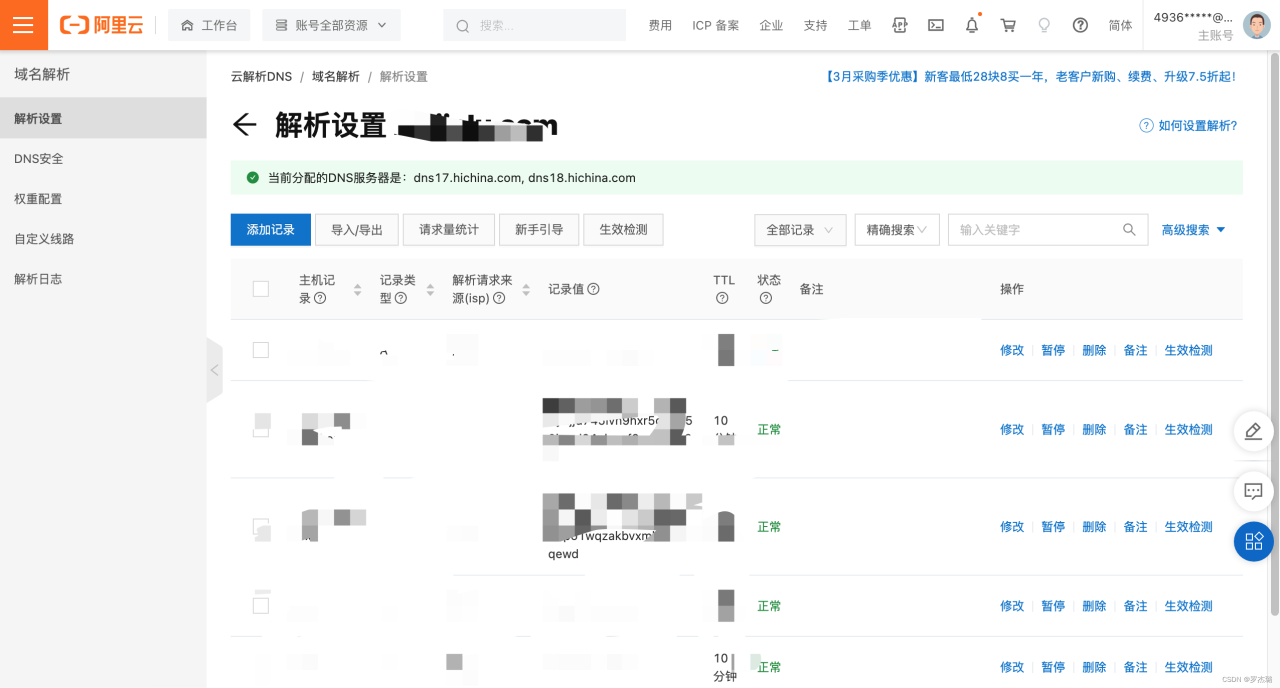Open the 精确搜索 dropdown

click(x=896, y=229)
